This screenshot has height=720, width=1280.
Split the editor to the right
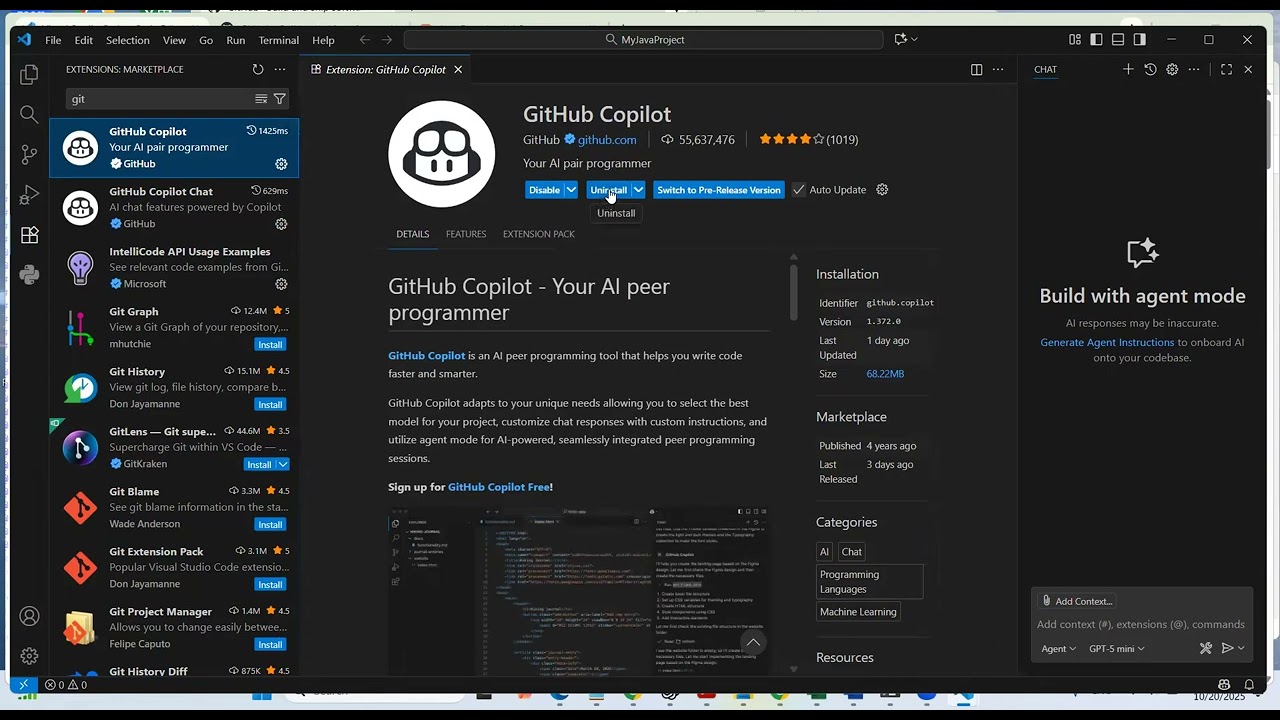click(x=976, y=69)
